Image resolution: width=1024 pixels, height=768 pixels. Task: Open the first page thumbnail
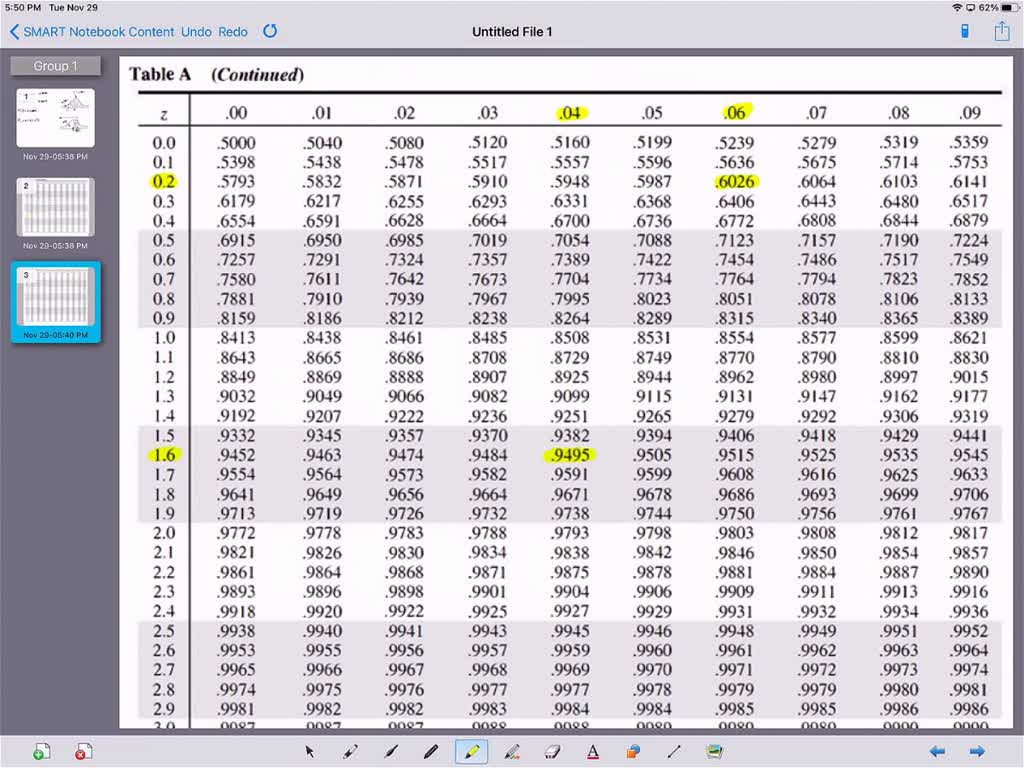pos(55,115)
